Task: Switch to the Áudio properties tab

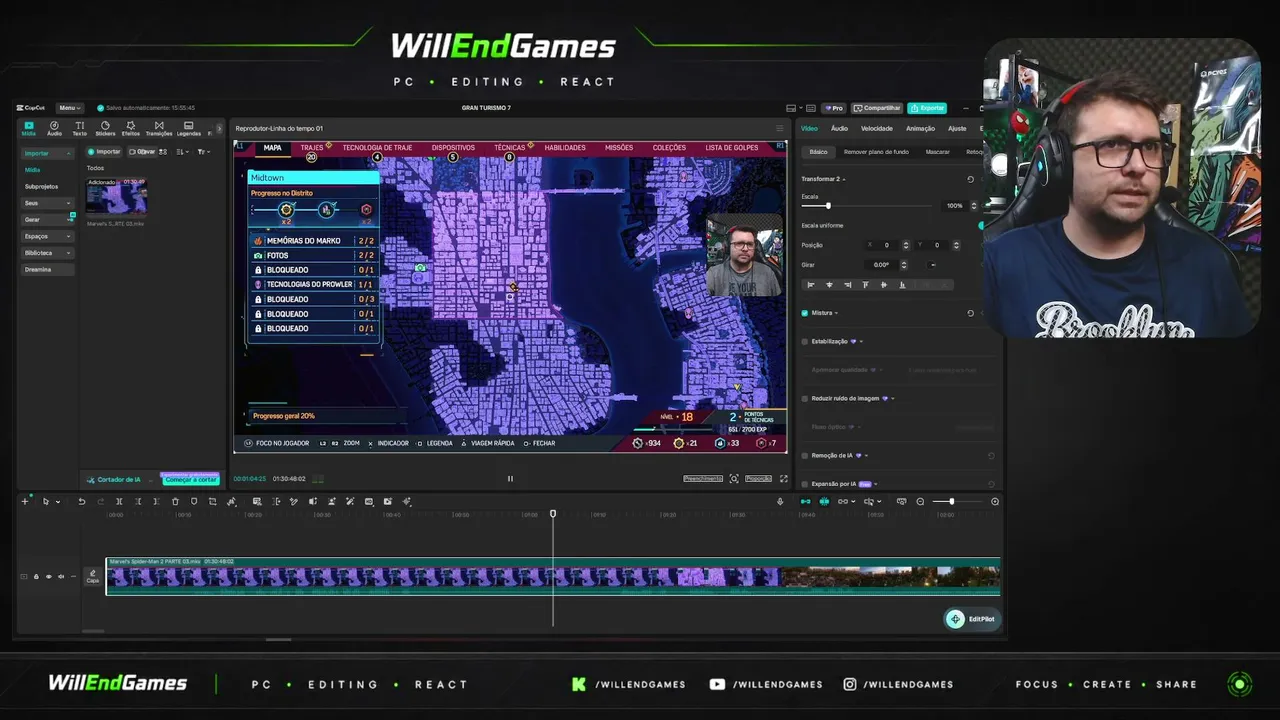Action: coord(839,128)
